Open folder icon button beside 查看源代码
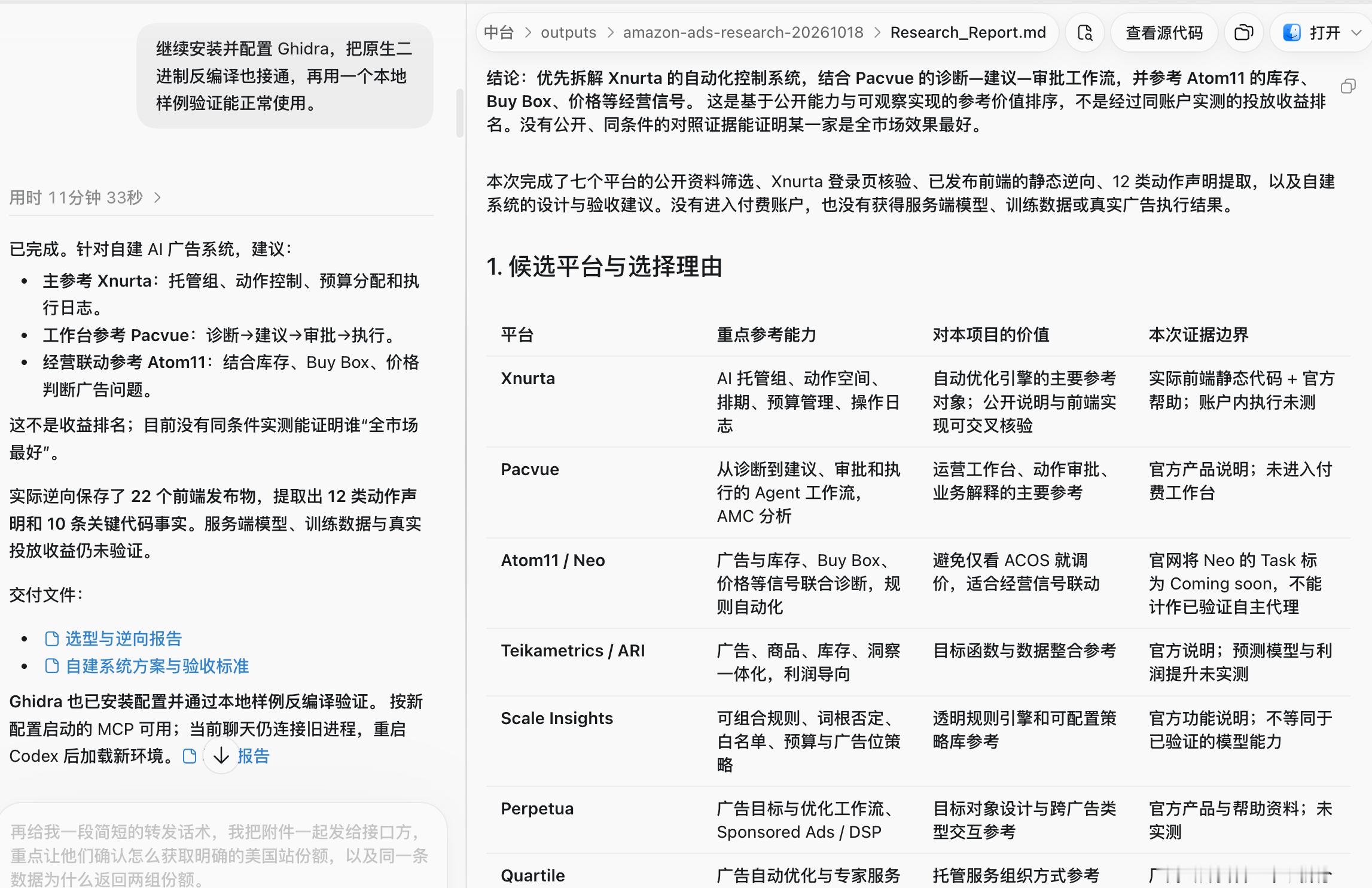This screenshot has height=888, width=1372. 1243,33
